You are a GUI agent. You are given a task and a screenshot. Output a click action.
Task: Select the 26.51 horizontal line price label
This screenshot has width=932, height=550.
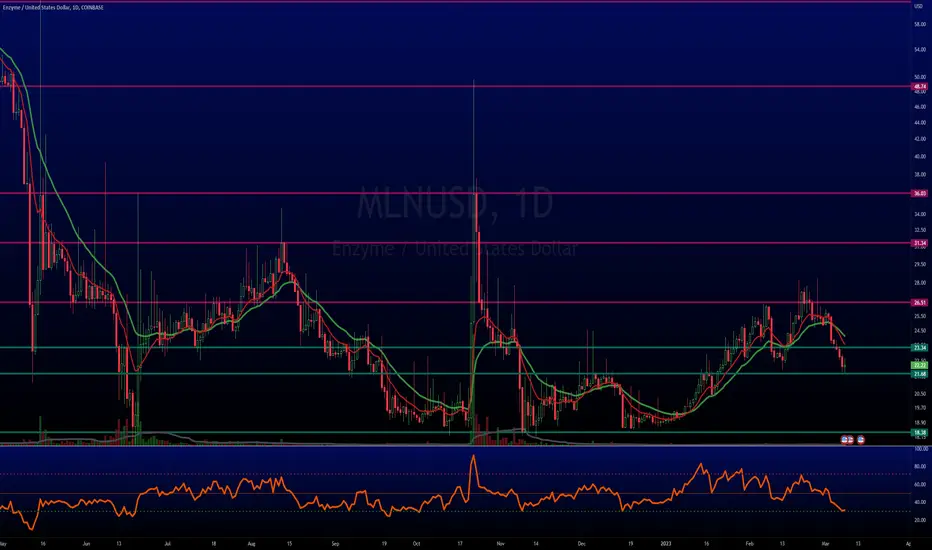pos(920,303)
